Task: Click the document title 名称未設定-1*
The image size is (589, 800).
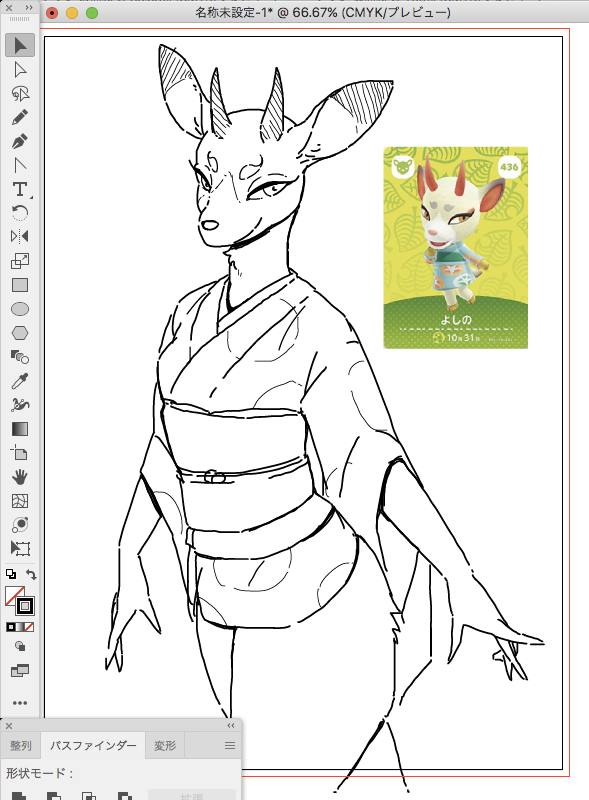Action: [x=232, y=12]
